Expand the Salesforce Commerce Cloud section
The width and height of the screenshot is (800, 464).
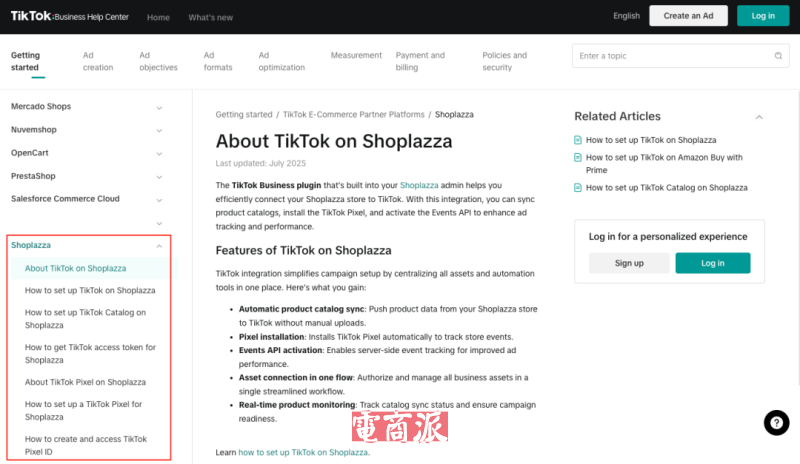click(x=159, y=199)
